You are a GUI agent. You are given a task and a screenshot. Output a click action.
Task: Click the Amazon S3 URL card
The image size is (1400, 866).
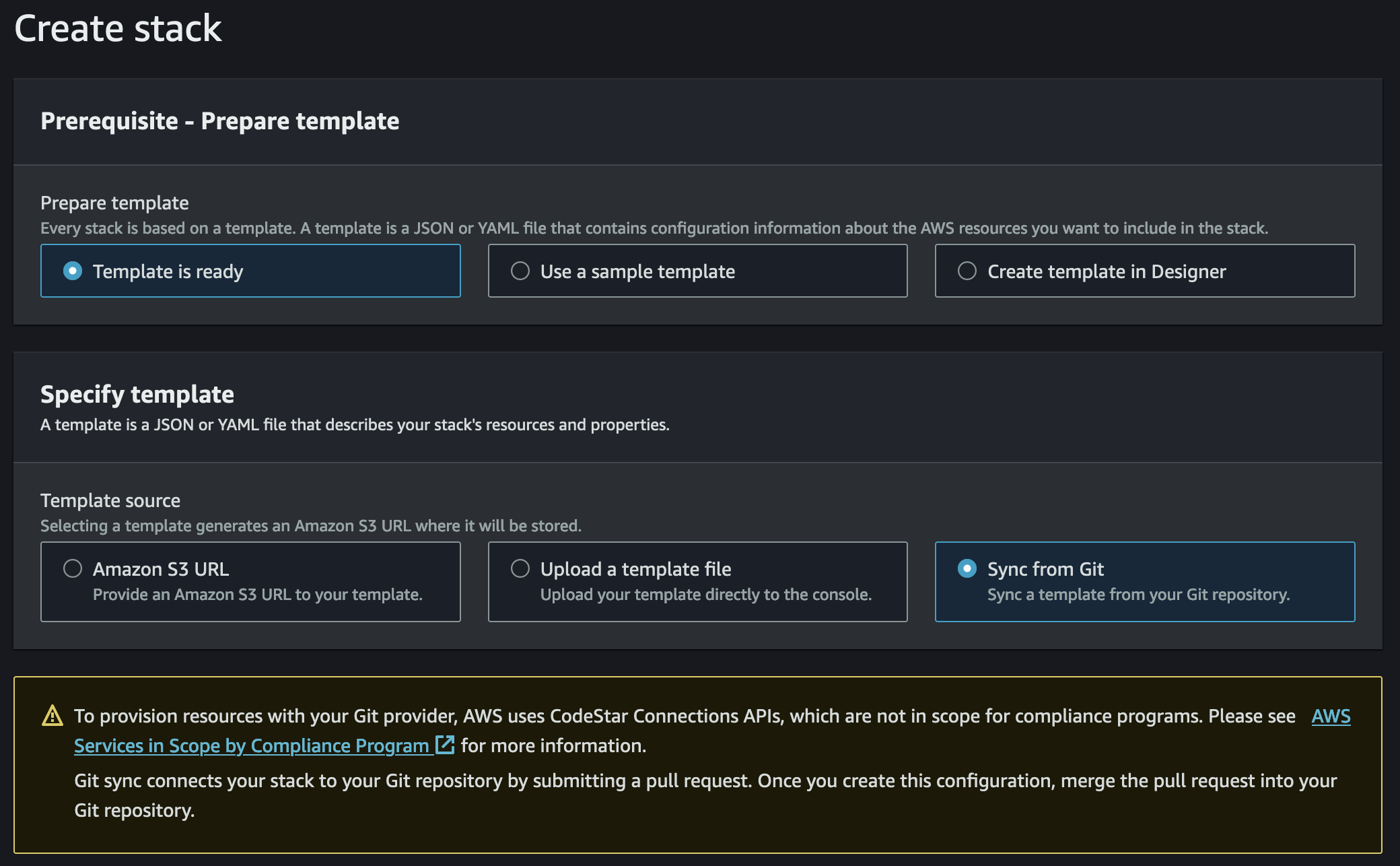(250, 580)
